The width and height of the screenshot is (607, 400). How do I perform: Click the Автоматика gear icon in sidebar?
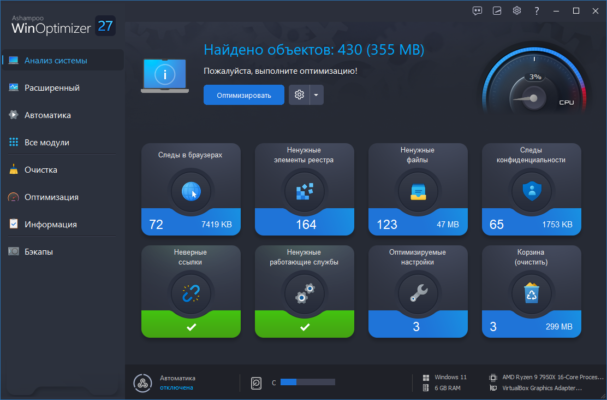[x=14, y=115]
